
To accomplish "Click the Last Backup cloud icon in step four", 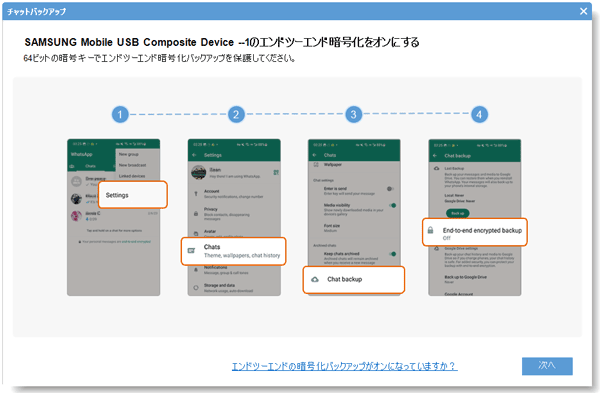I will [436, 168].
